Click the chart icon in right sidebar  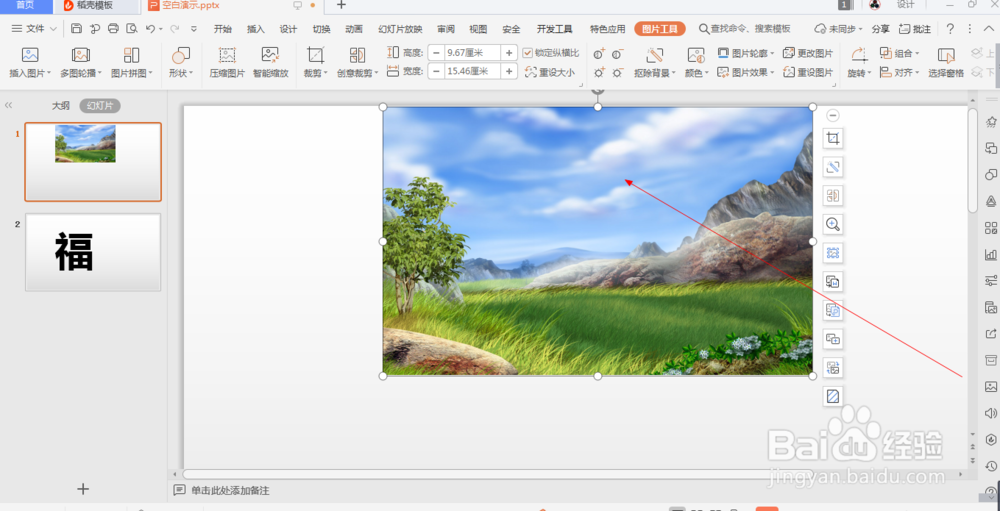pyautogui.click(x=990, y=255)
